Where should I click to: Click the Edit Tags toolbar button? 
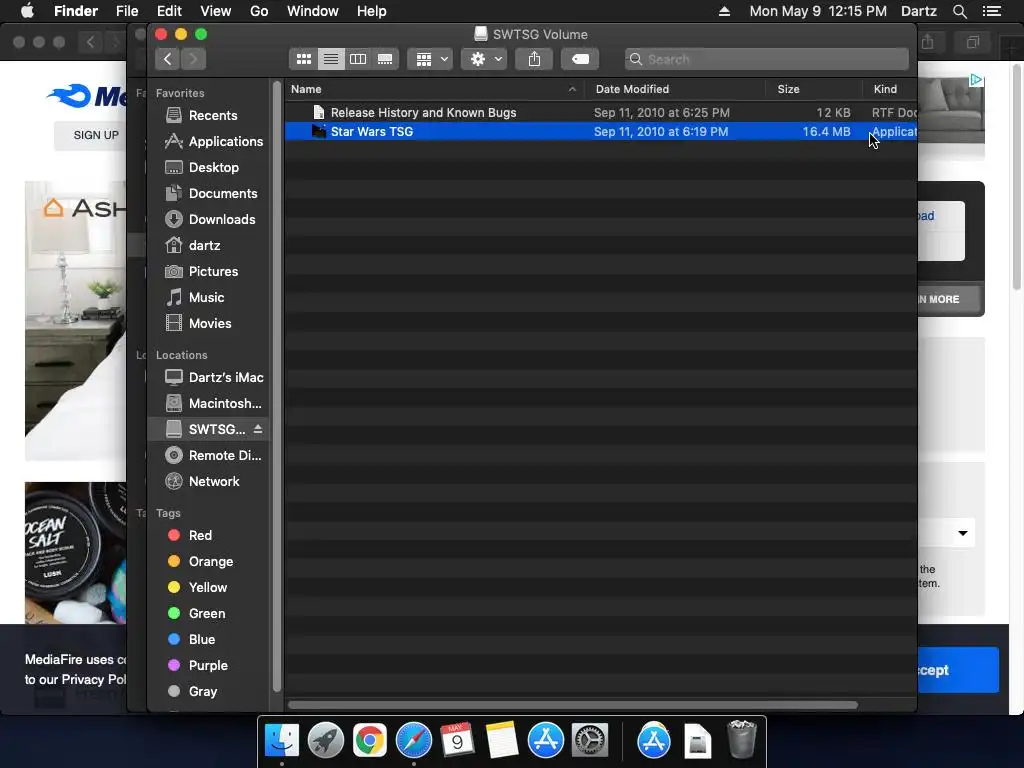[580, 59]
